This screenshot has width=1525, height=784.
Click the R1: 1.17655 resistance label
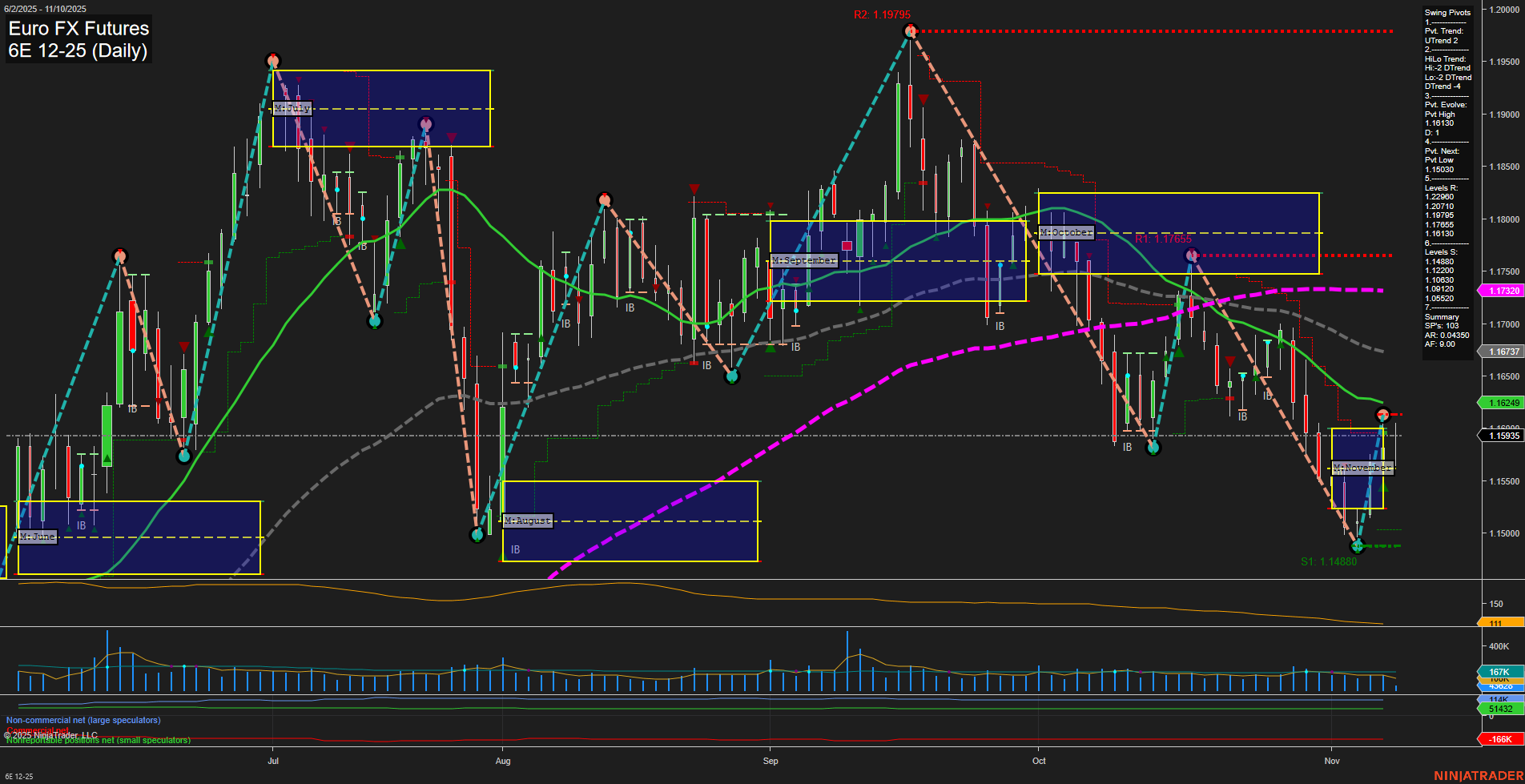[x=1163, y=238]
